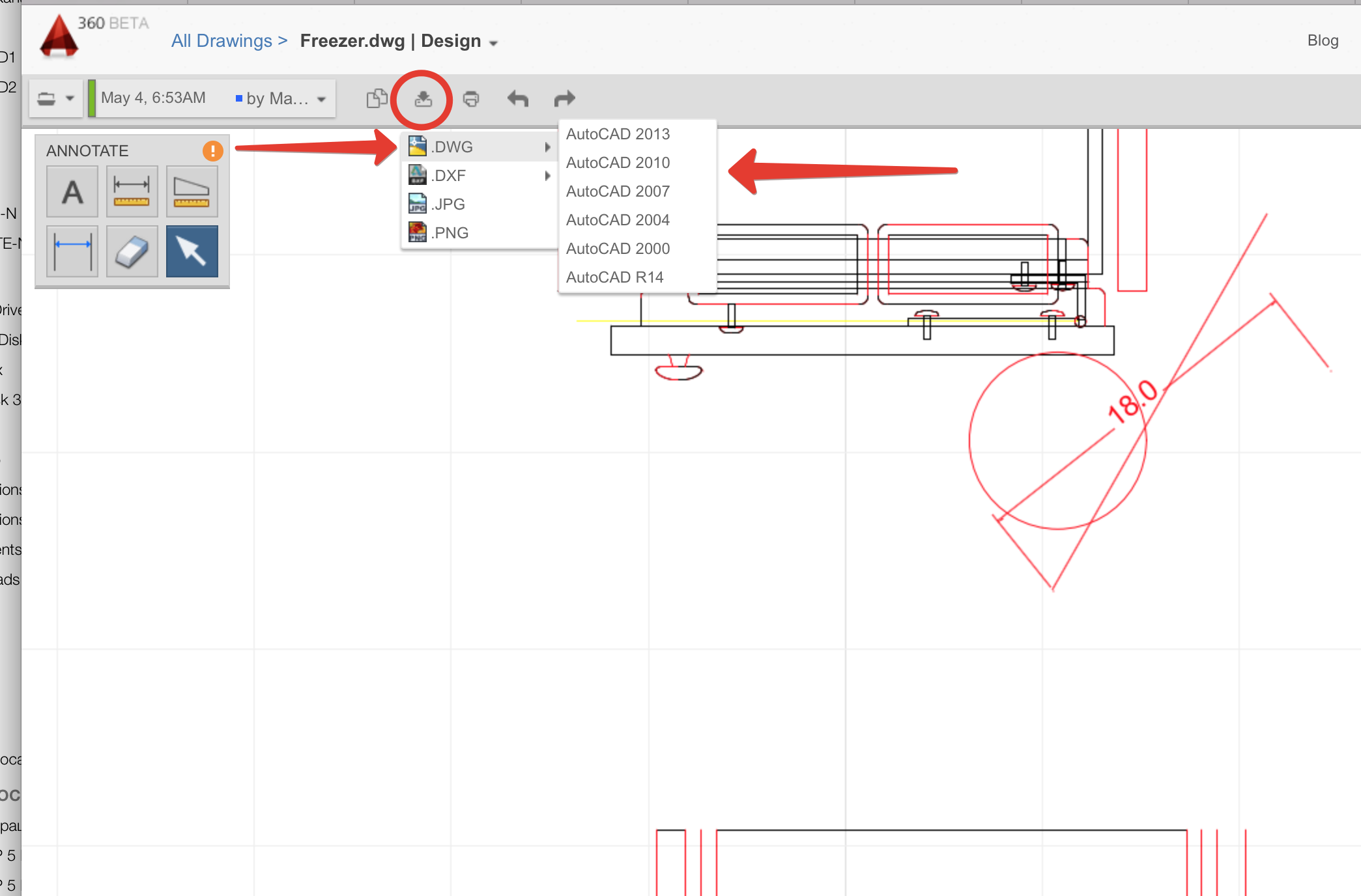Image resolution: width=1361 pixels, height=896 pixels.
Task: Select the linear dimension measure tool
Action: pos(132,191)
